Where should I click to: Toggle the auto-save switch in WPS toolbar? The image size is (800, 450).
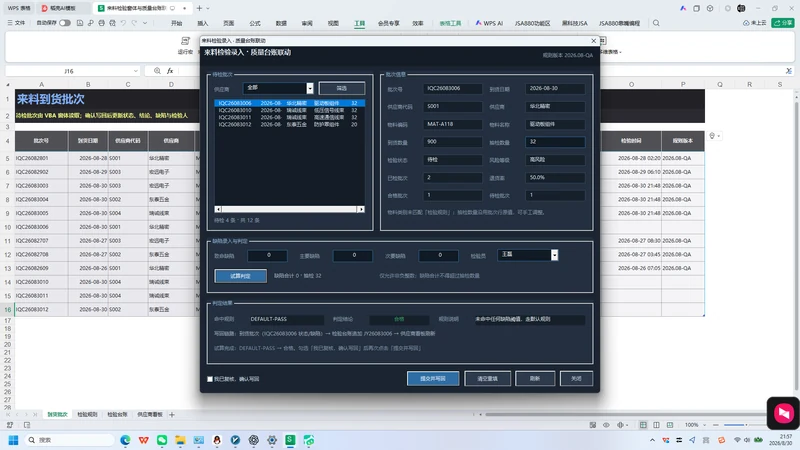click(x=65, y=23)
